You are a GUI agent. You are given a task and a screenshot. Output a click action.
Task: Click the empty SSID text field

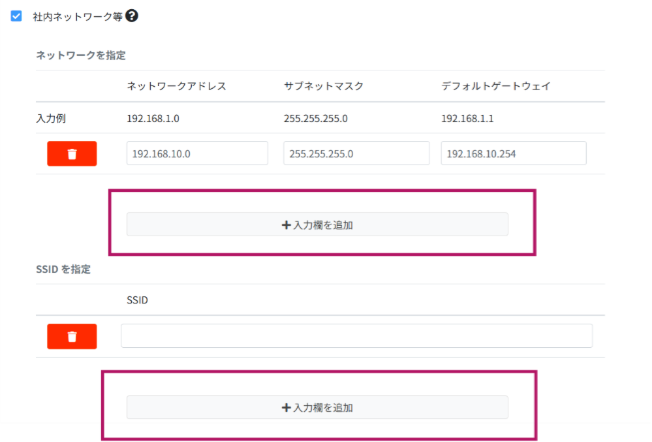356,336
